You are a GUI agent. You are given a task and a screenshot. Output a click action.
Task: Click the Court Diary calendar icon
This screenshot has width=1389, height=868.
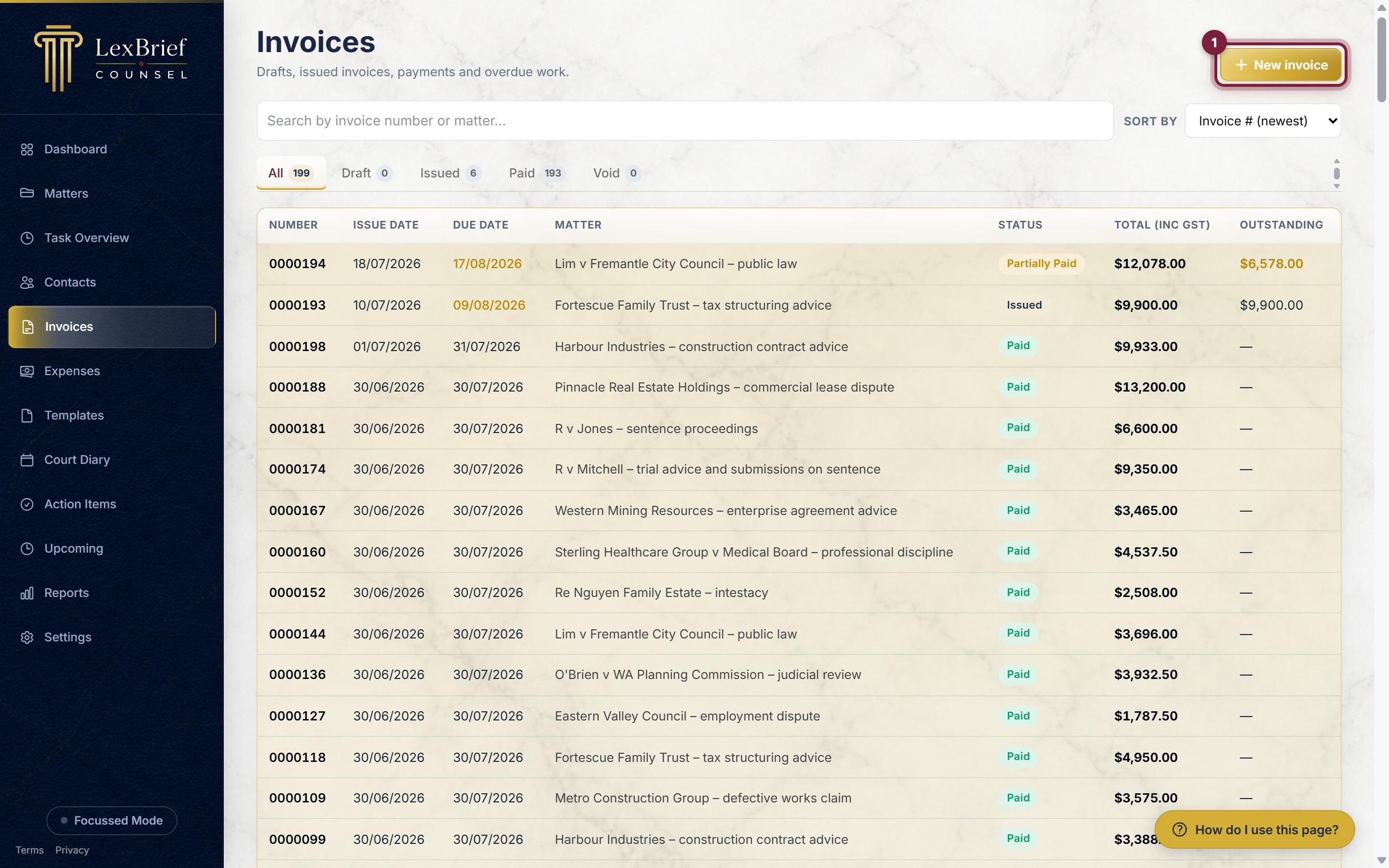point(27,460)
